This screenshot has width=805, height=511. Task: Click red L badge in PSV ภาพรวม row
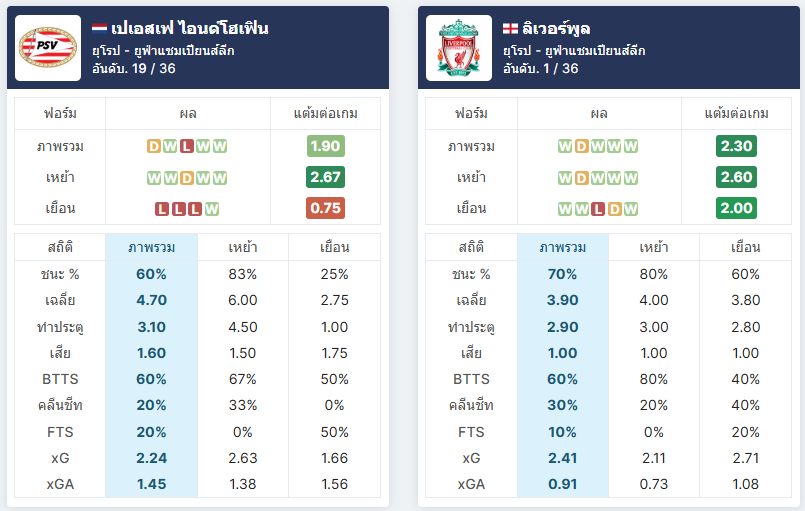click(187, 146)
